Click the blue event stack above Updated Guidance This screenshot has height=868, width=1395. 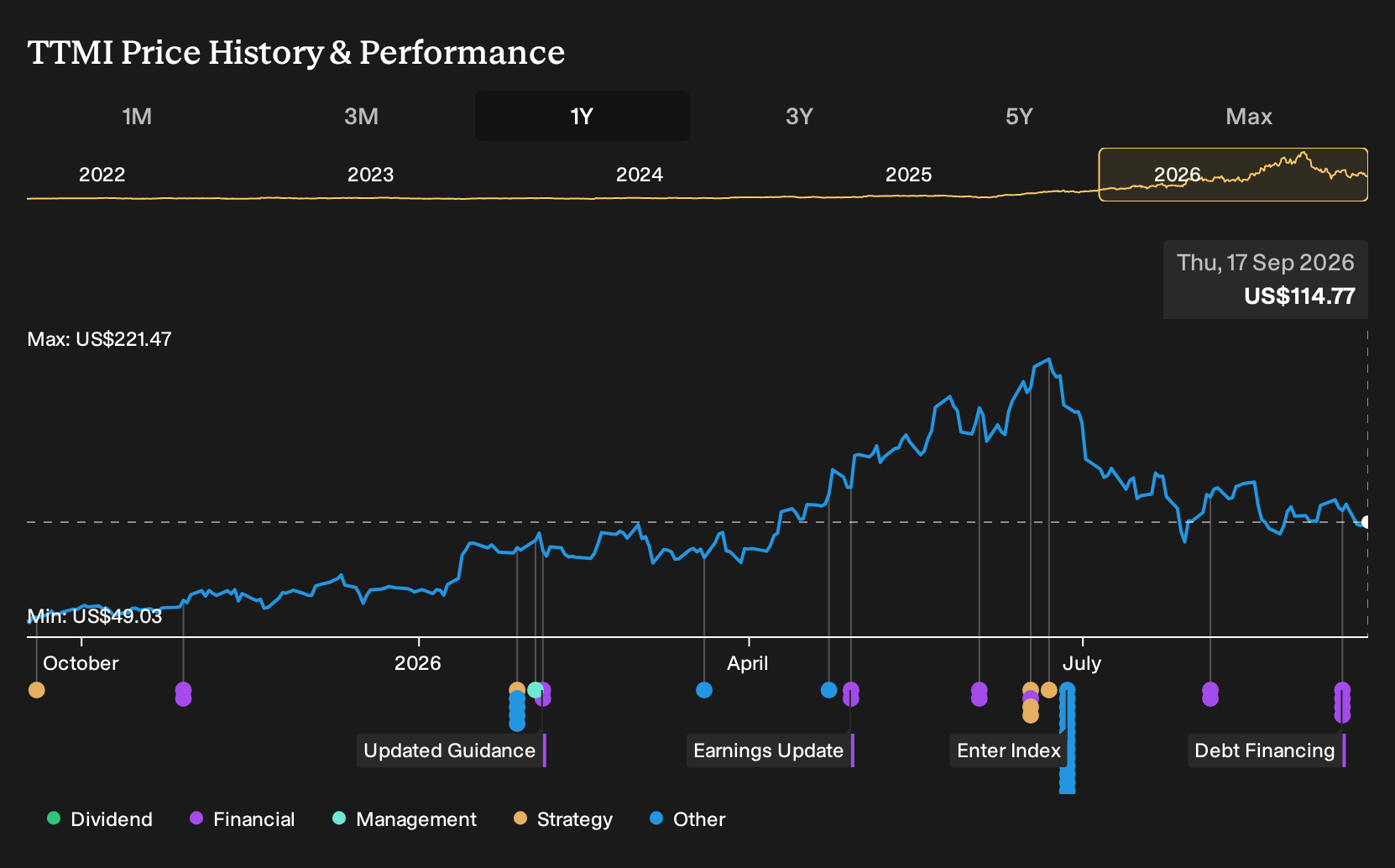(x=517, y=710)
